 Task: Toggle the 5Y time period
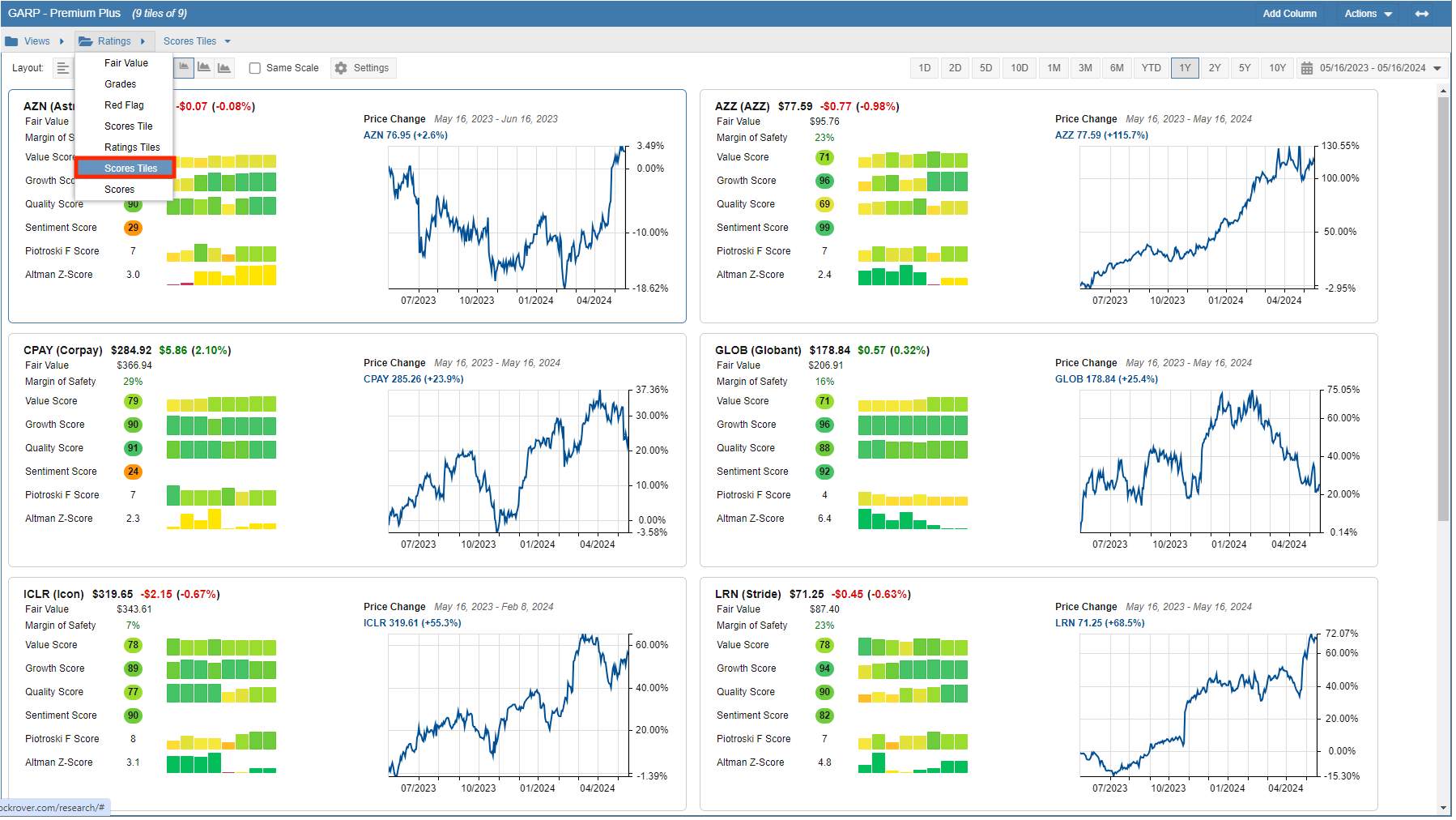coord(1245,68)
